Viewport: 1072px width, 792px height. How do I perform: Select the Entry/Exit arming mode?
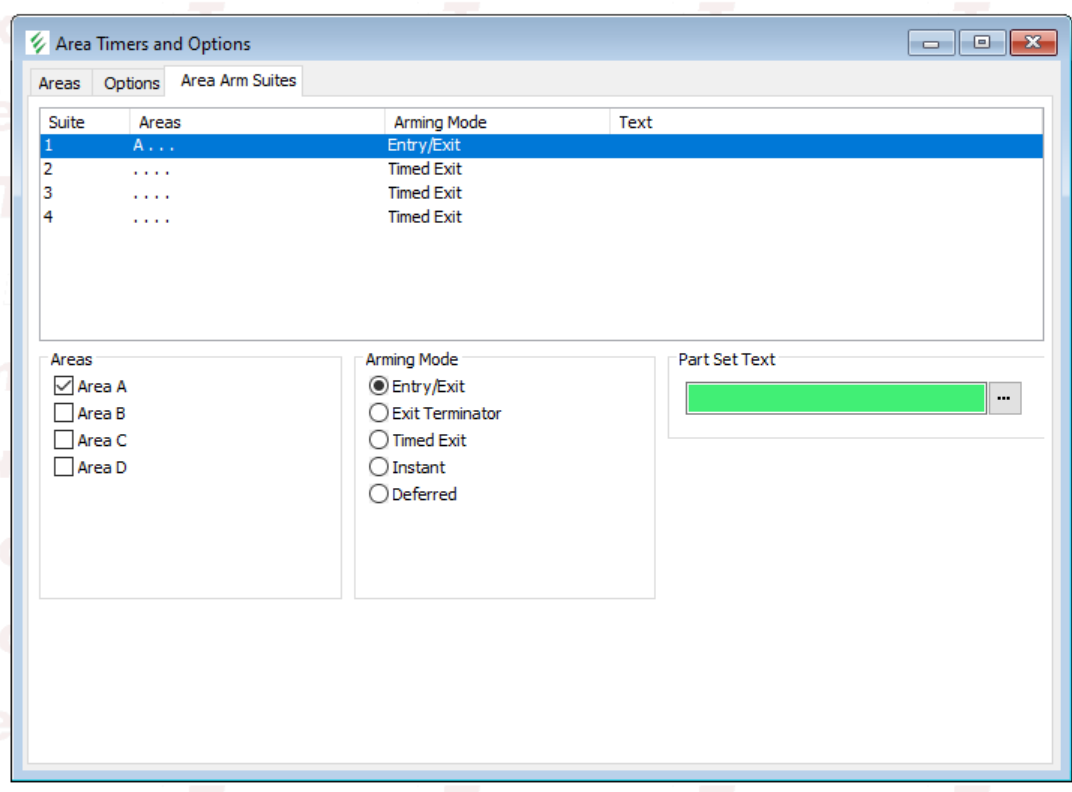[x=379, y=386]
